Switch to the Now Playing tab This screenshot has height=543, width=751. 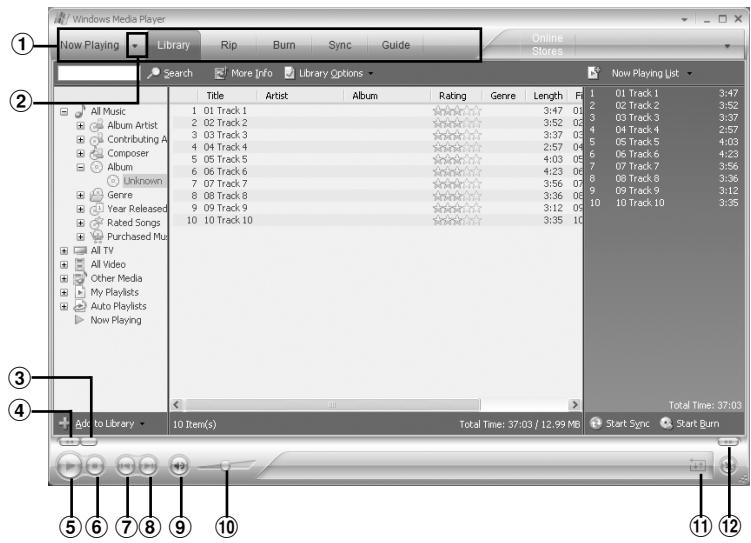click(90, 45)
